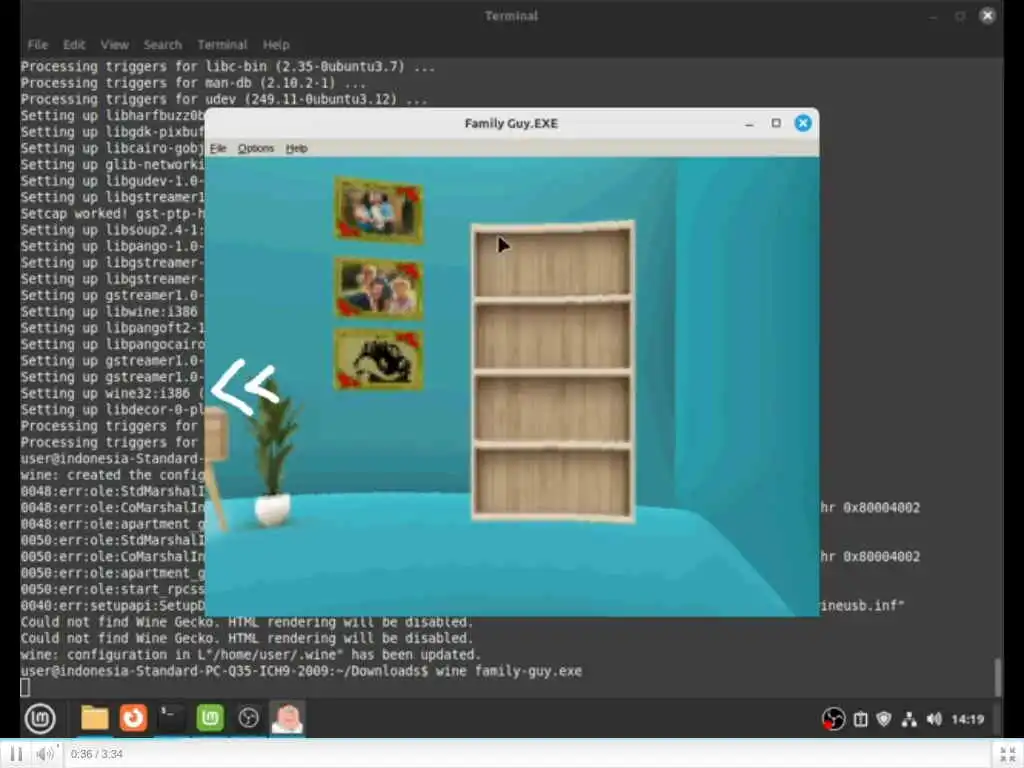Click the 0:36 / 3:34 time display

(x=97, y=754)
